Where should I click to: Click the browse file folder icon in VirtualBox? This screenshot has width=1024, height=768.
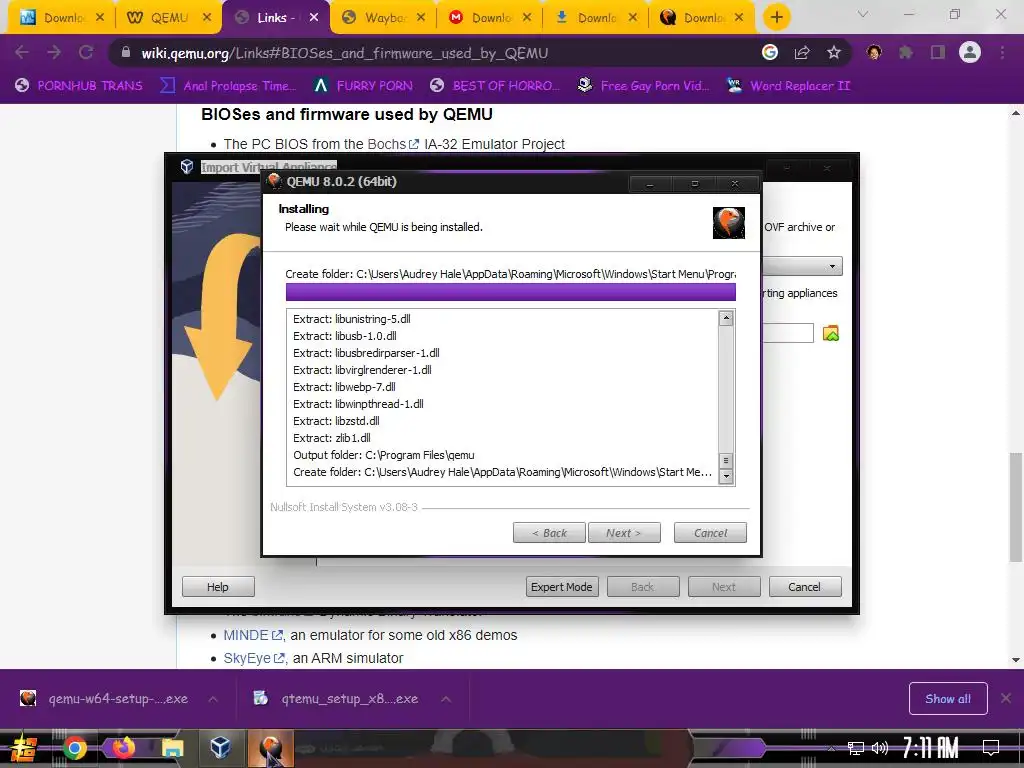point(831,333)
